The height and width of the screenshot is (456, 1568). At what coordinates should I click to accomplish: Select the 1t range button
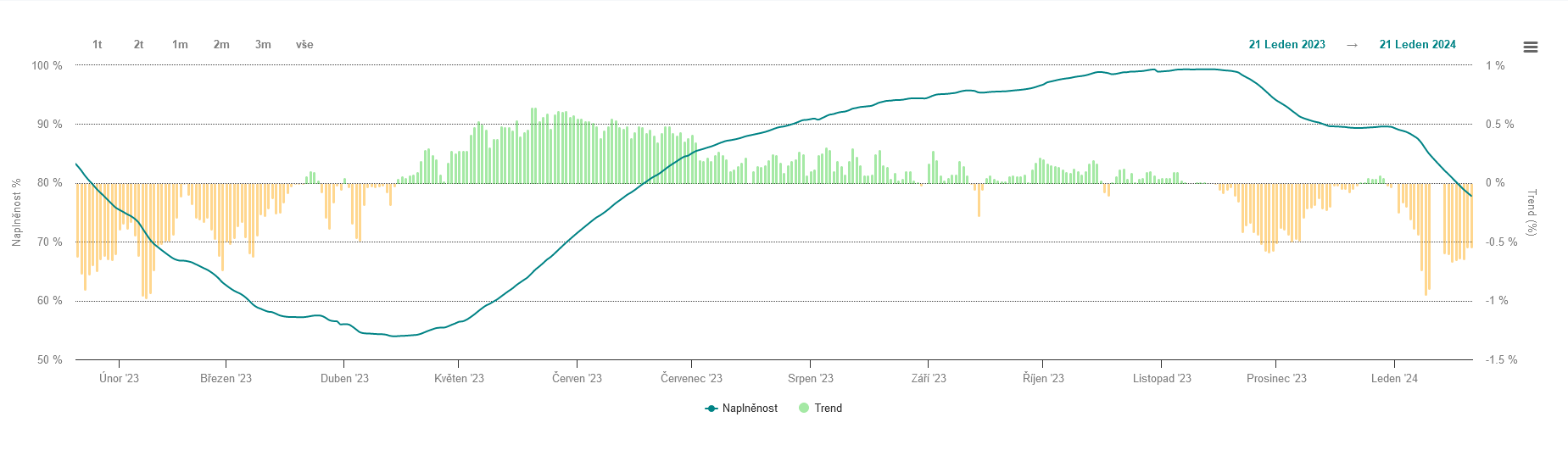[98, 45]
